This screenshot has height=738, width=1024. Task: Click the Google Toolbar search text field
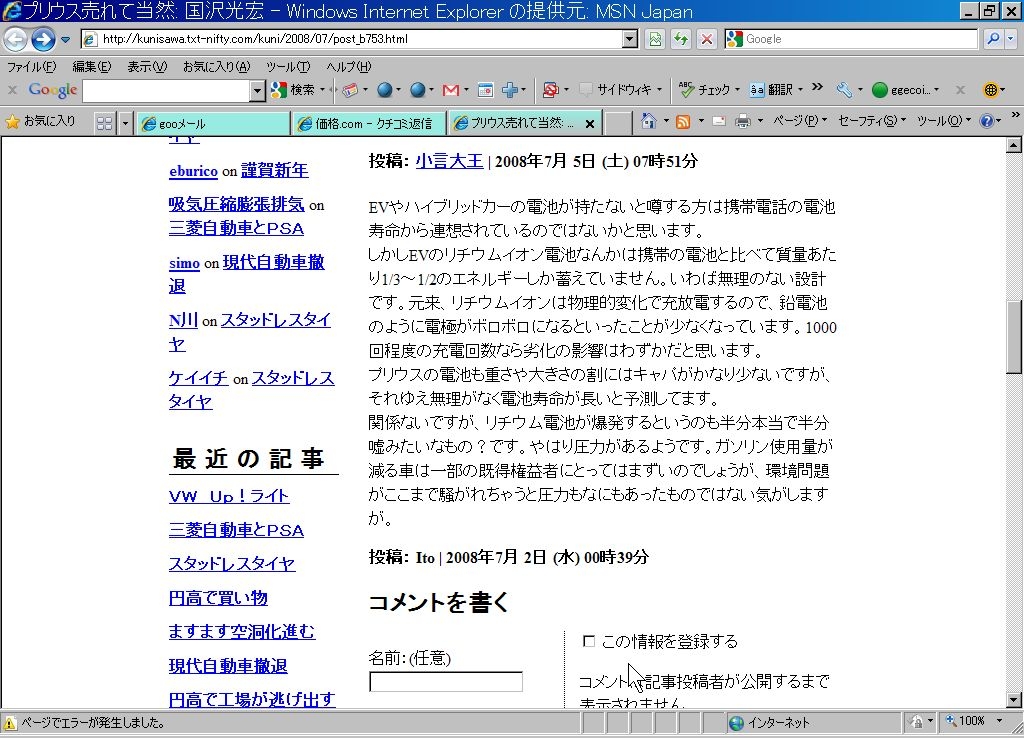[167, 91]
